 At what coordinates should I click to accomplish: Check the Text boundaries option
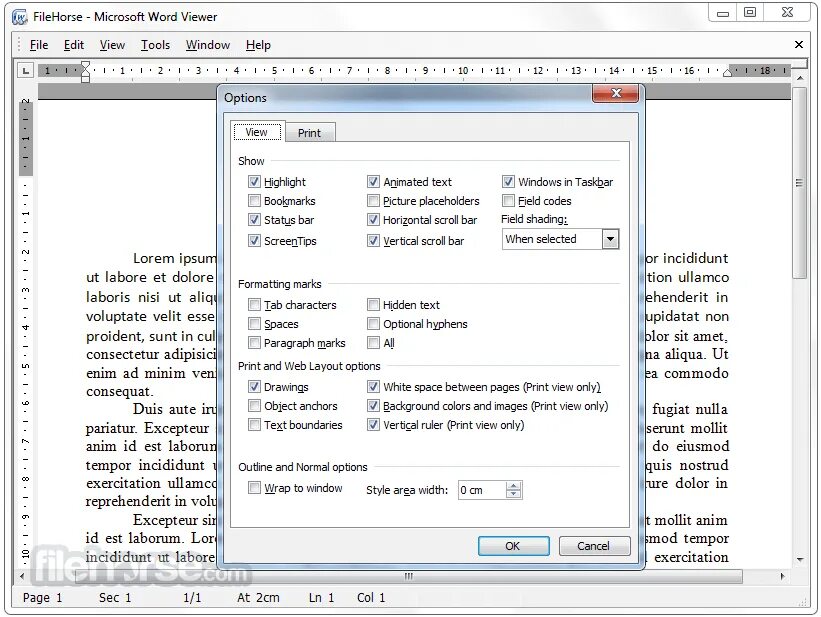[x=254, y=424]
